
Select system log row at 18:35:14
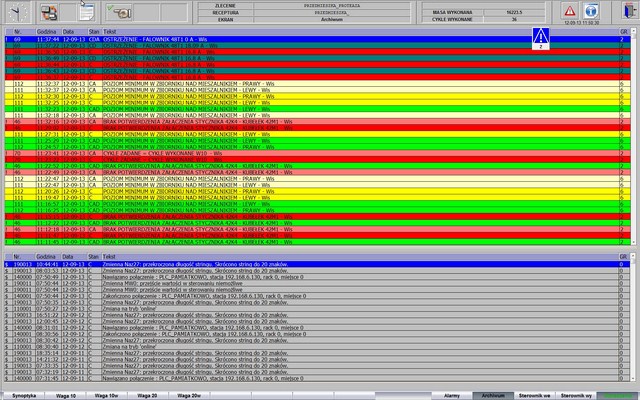pyautogui.click(x=318, y=353)
